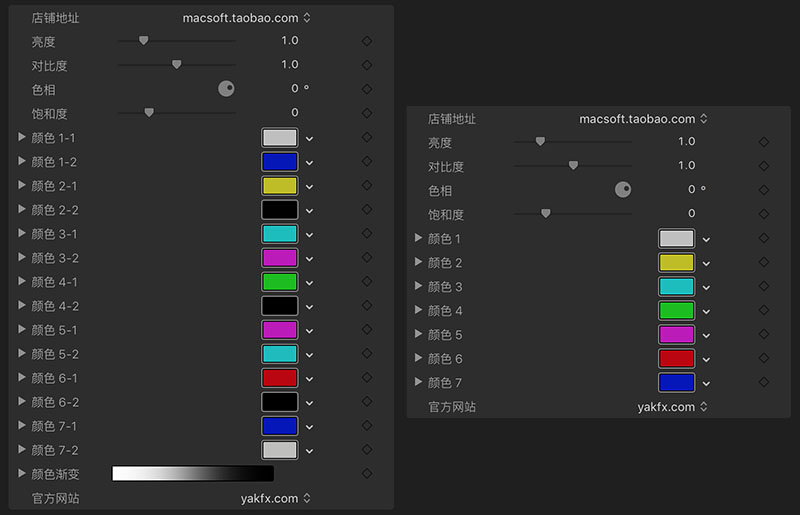Image resolution: width=800 pixels, height=515 pixels.
Task: Add keyframe on 颜色 1-1 row
Action: [x=366, y=137]
